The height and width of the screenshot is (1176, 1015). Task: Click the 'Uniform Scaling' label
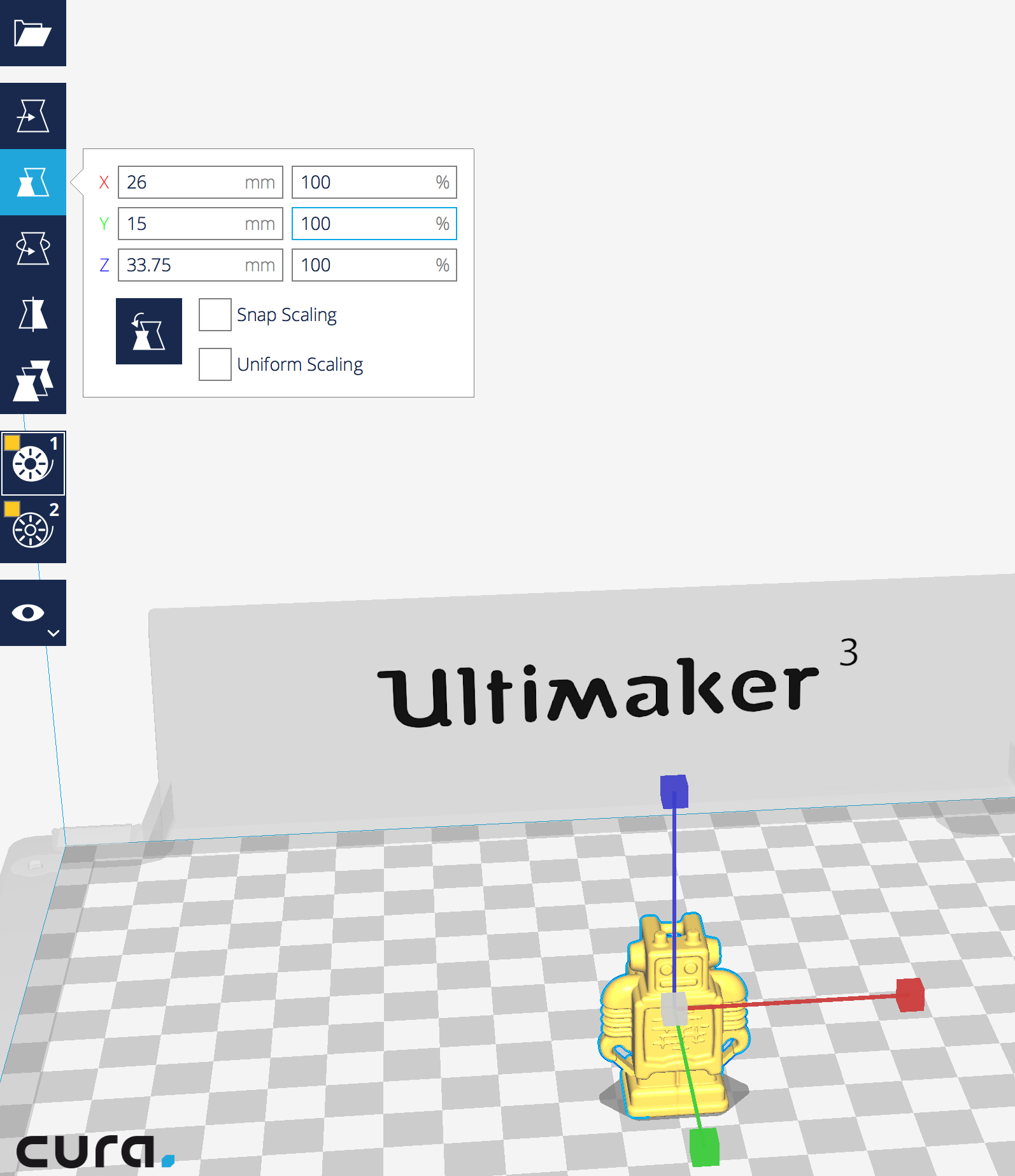point(300,365)
